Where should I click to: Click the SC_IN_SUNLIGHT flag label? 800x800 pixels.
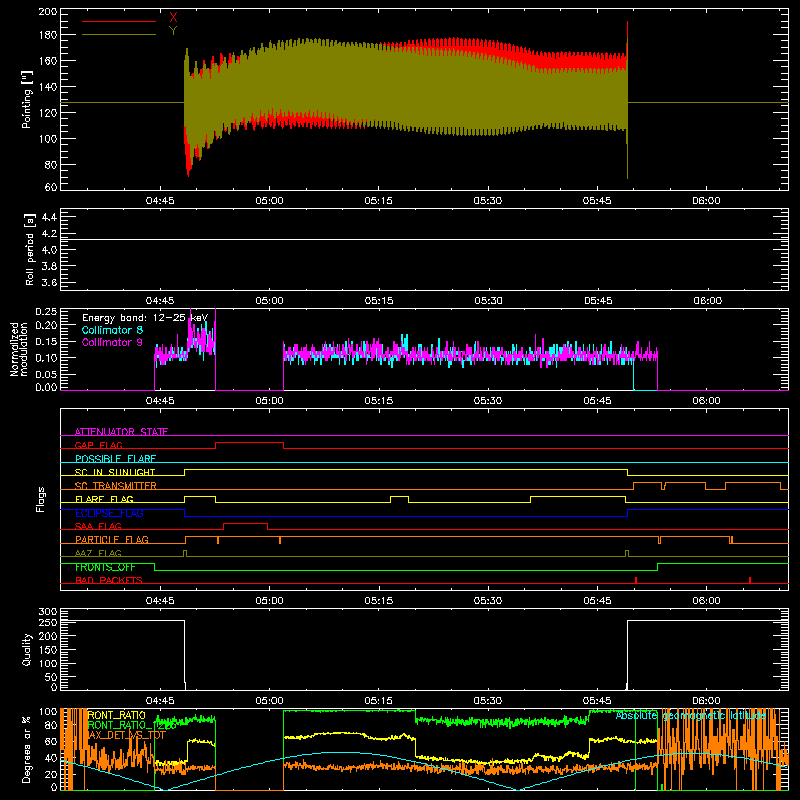115,472
